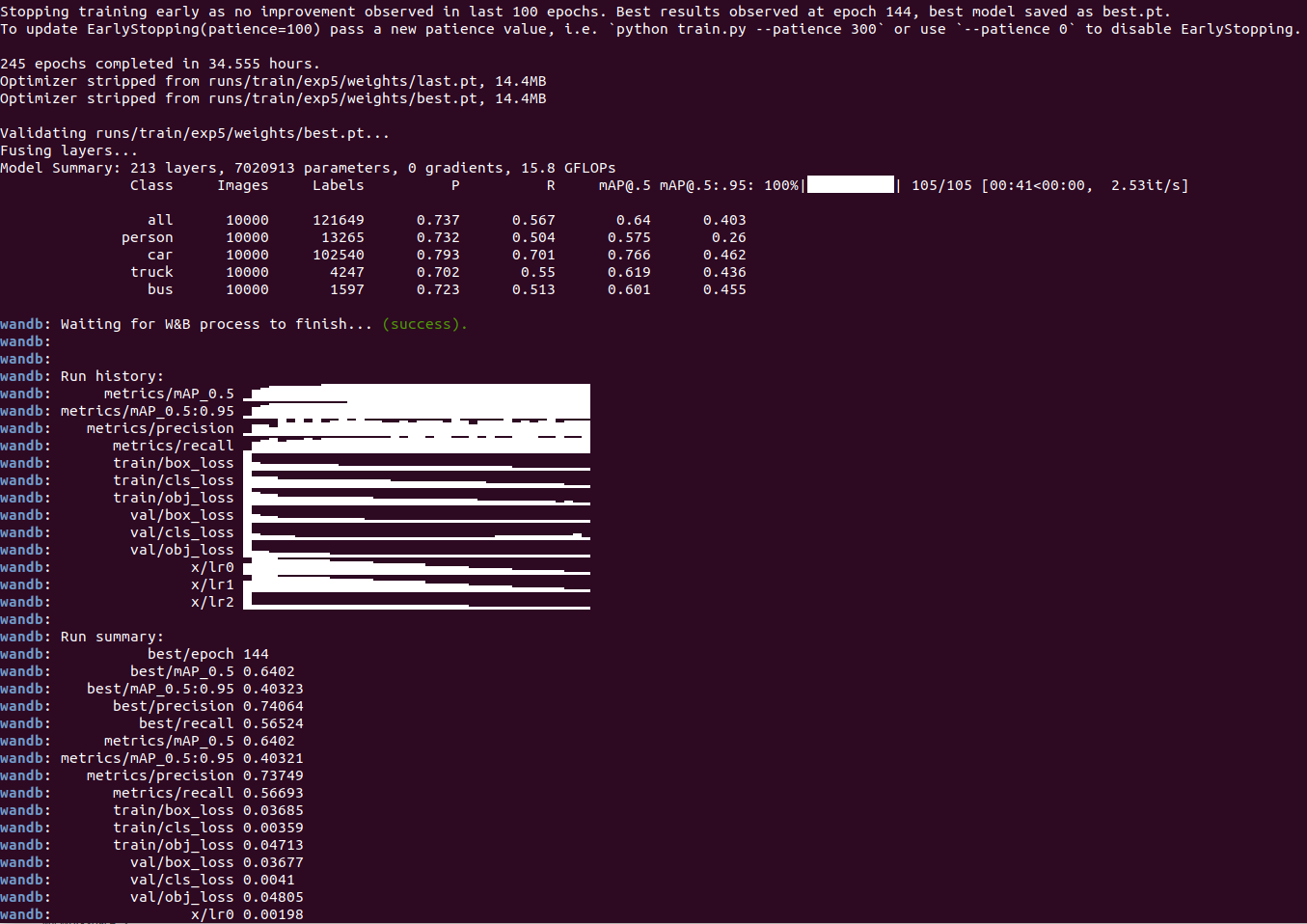The image size is (1307, 924).
Task: Click value 0.403 in all row
Action: pyautogui.click(x=724, y=220)
